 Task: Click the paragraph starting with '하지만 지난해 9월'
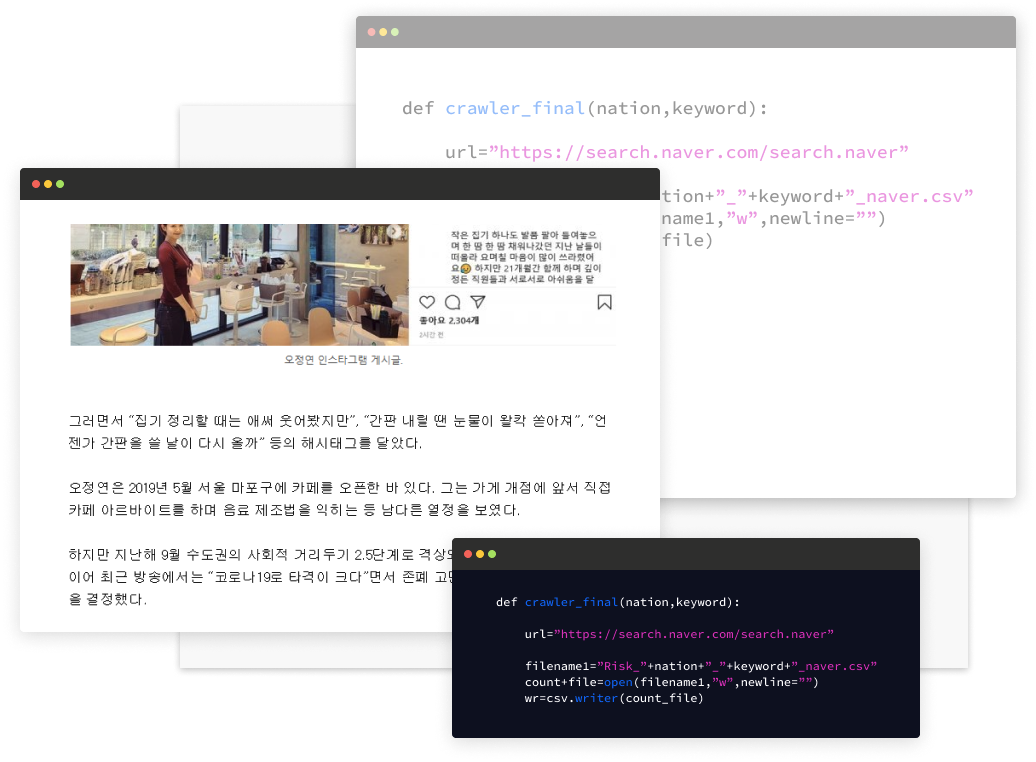point(260,577)
